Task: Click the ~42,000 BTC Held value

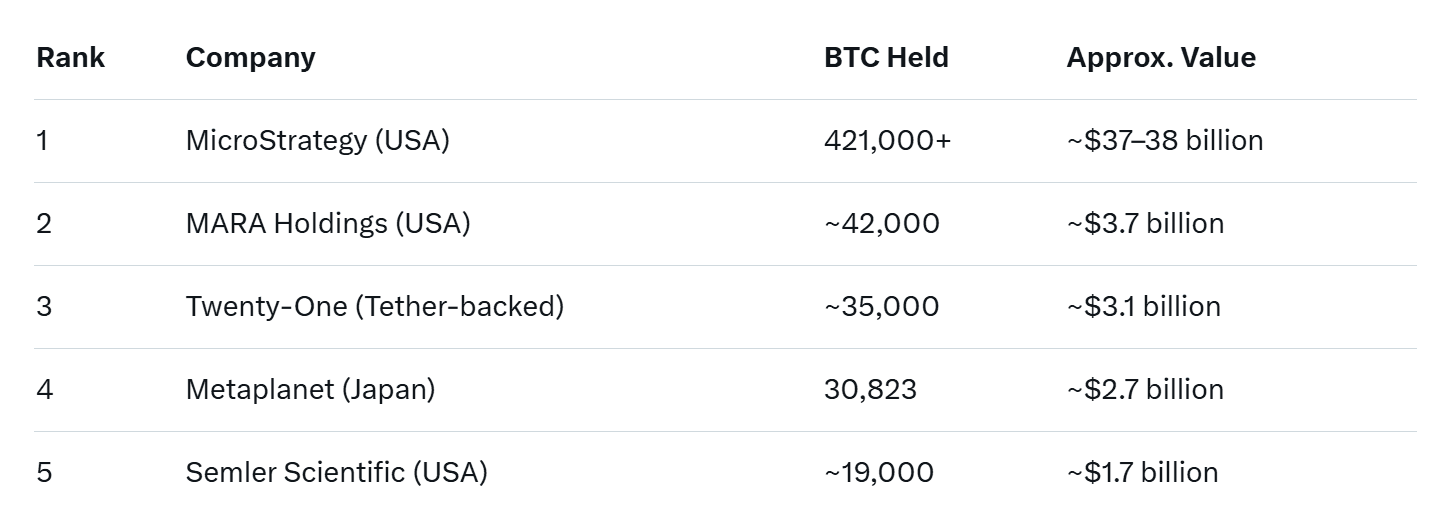Action: point(881,224)
